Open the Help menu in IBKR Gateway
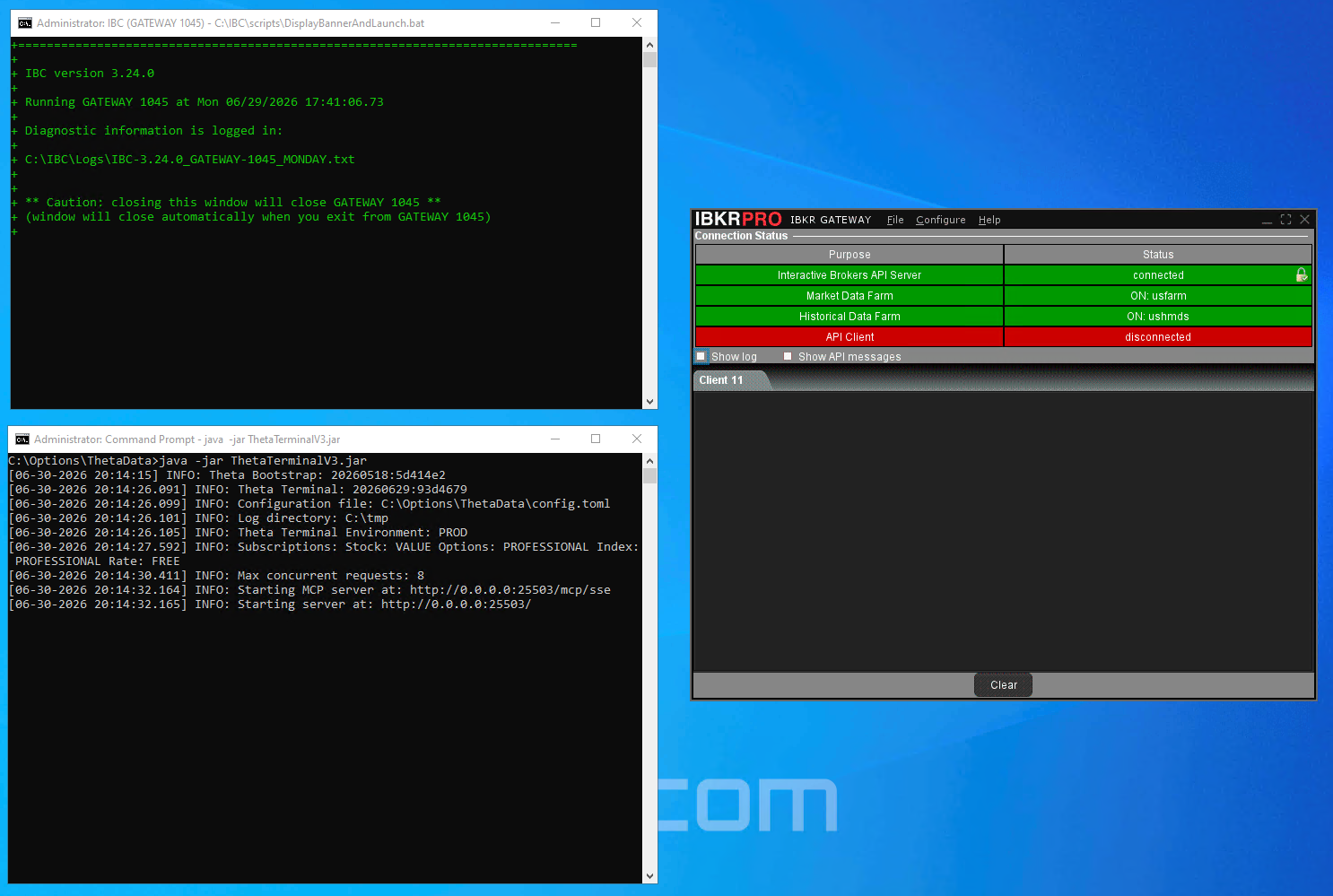Image resolution: width=1333 pixels, height=896 pixels. [989, 220]
